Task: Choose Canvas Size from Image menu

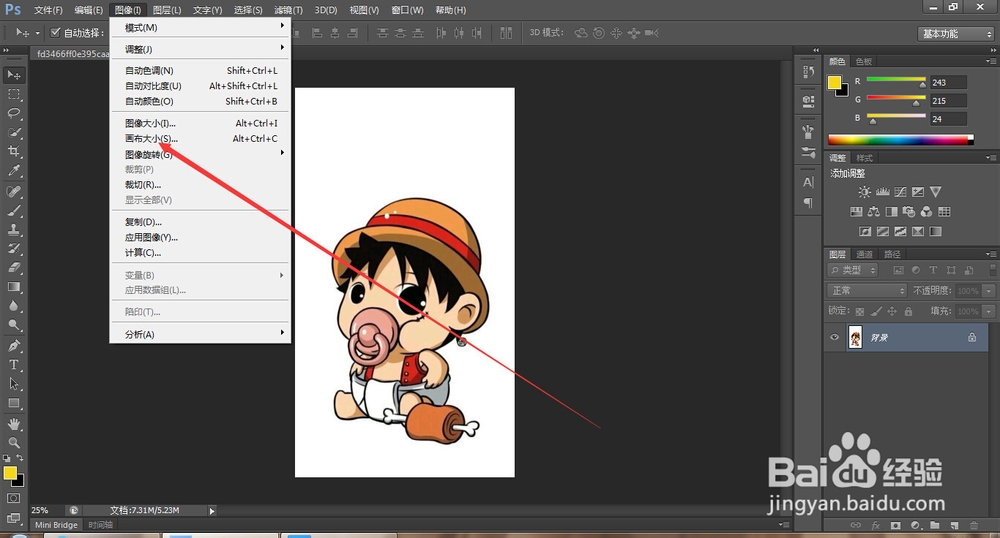Action: pos(200,138)
